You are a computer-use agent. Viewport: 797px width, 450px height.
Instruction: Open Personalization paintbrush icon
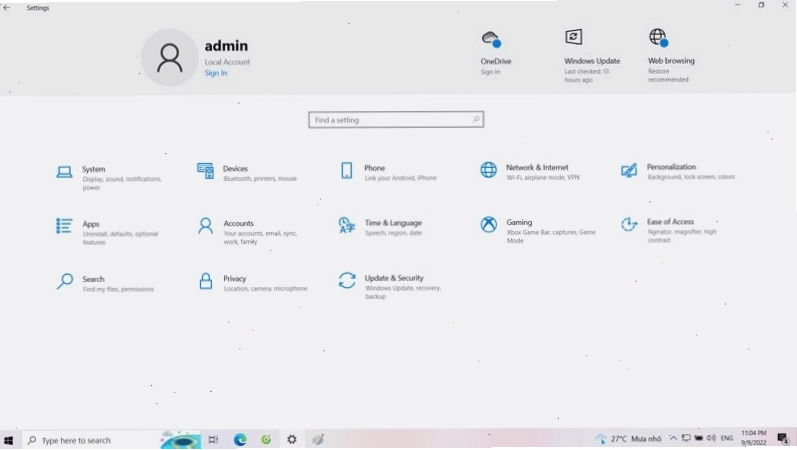tap(629, 170)
